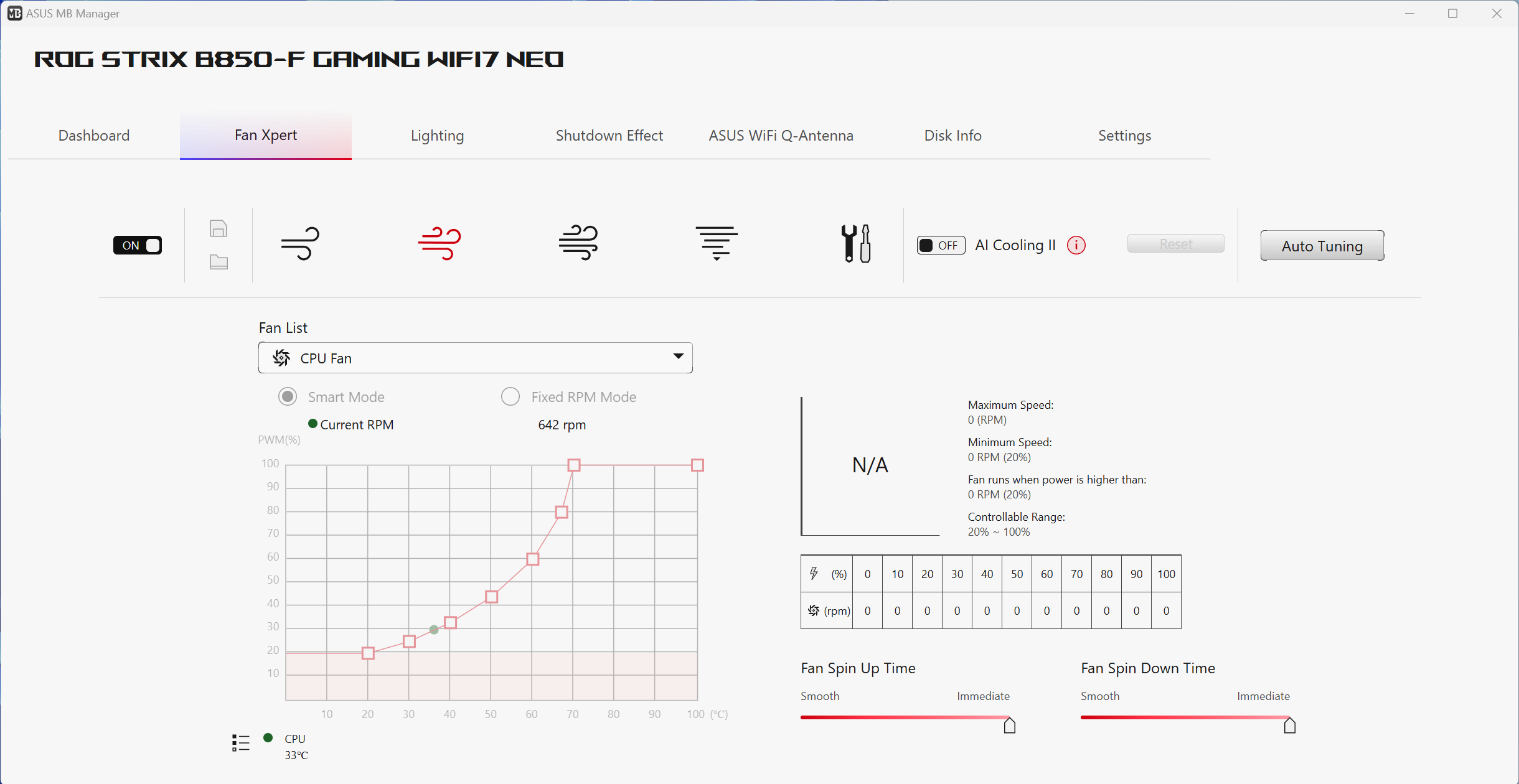Click the N/A fan preview box
The height and width of the screenshot is (784, 1519).
870,465
